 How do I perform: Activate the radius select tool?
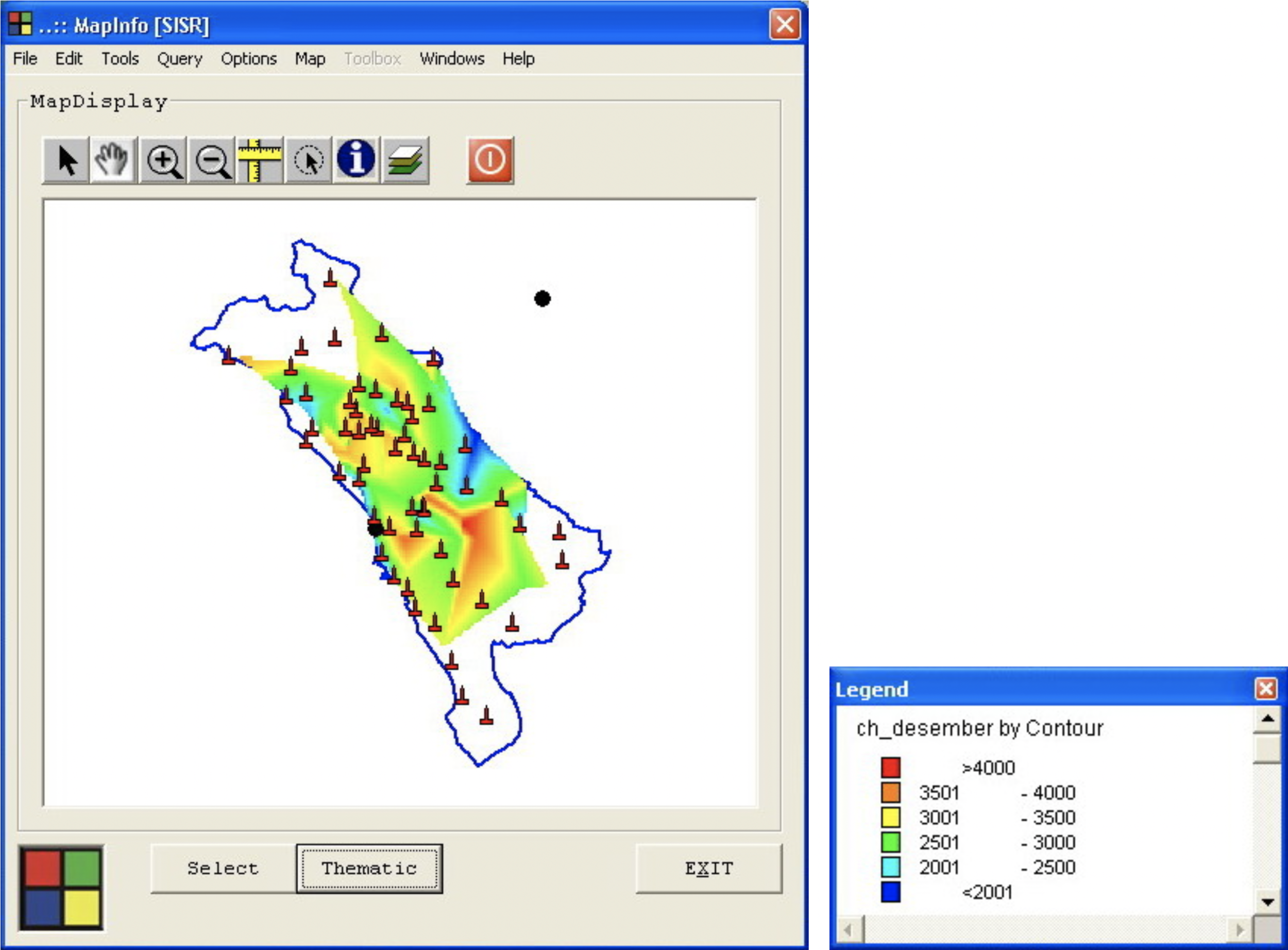point(309,160)
